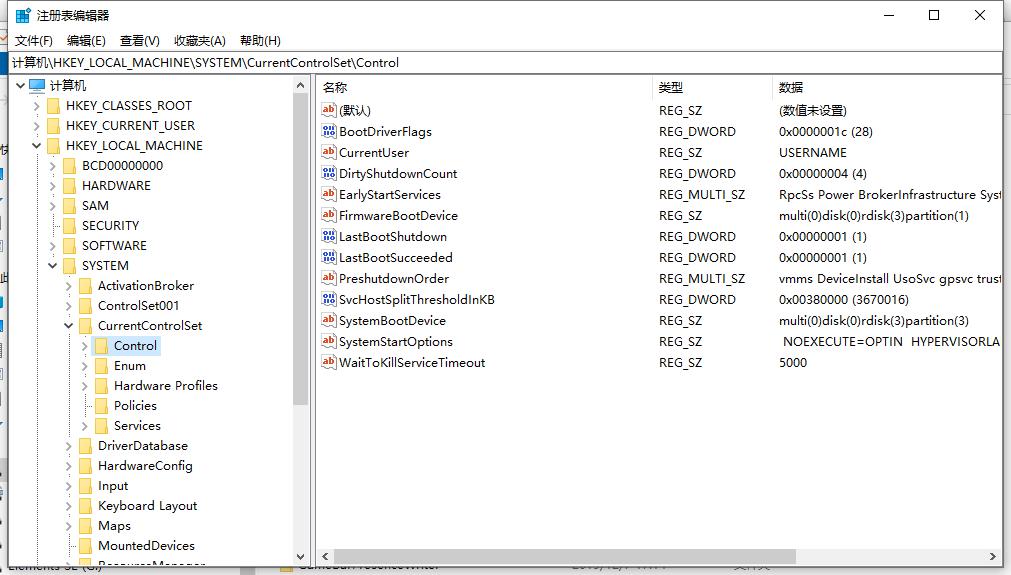
Task: Click the values pane horizontal scrollbar thumb
Action: tap(564, 556)
